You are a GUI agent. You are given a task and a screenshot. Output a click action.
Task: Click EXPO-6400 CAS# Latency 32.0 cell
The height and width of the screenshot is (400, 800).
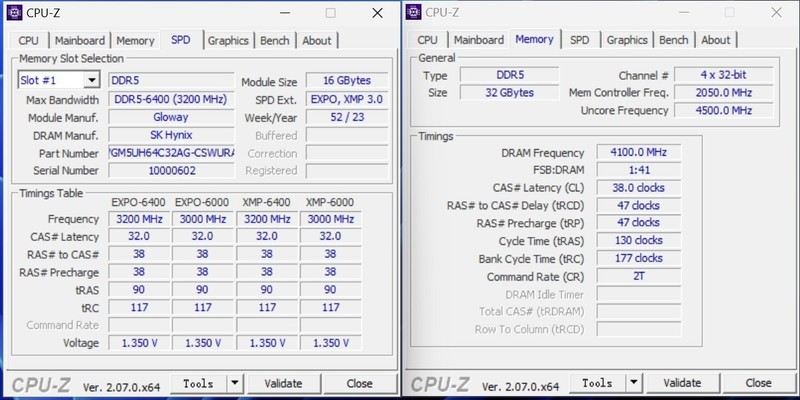pyautogui.click(x=139, y=237)
